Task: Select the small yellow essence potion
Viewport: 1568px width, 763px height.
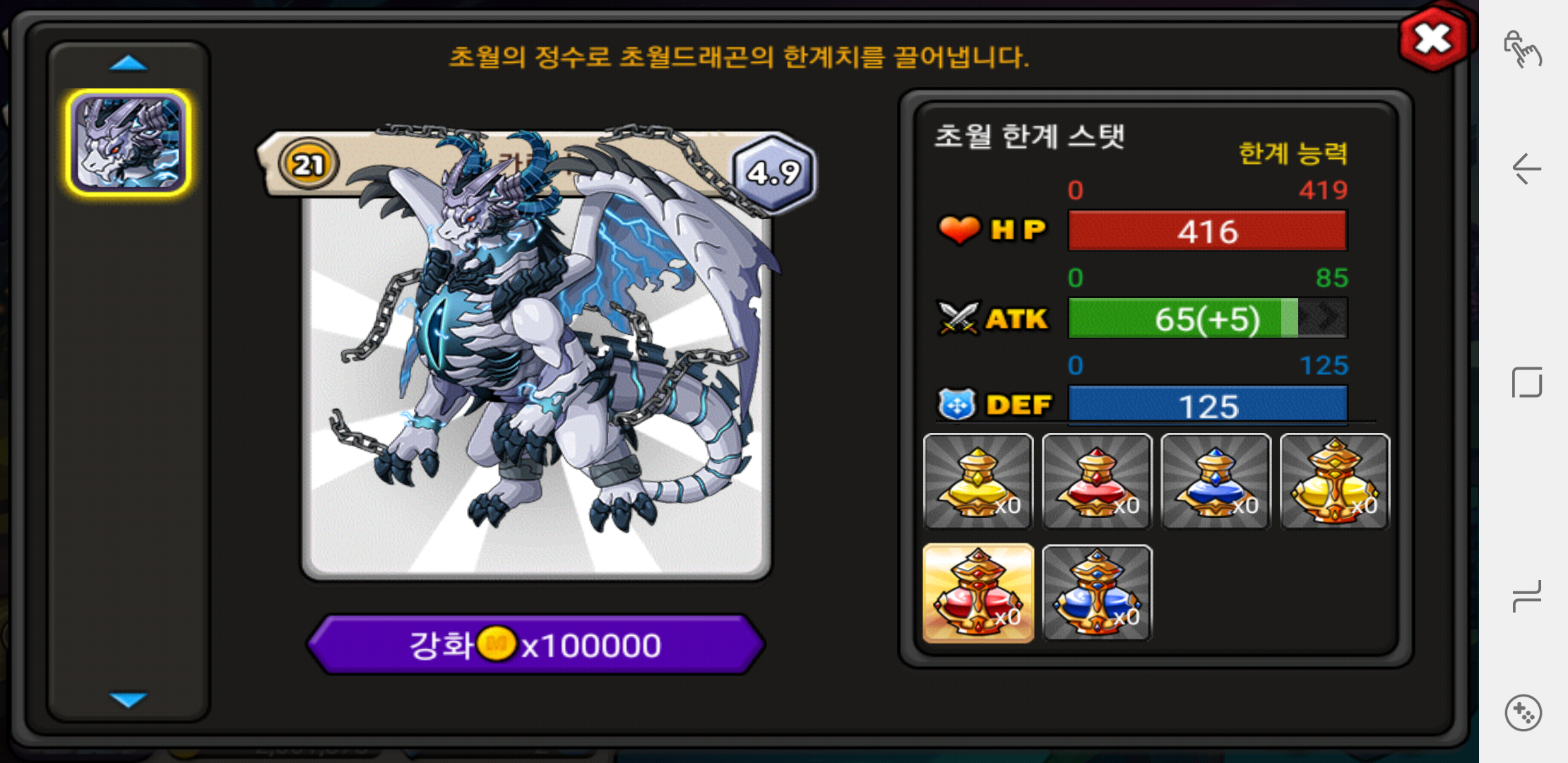Action: pyautogui.click(x=978, y=481)
